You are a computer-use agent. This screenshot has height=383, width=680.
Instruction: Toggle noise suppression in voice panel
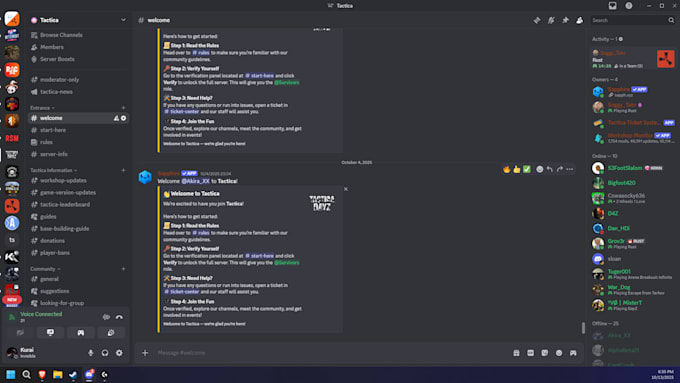[106, 317]
